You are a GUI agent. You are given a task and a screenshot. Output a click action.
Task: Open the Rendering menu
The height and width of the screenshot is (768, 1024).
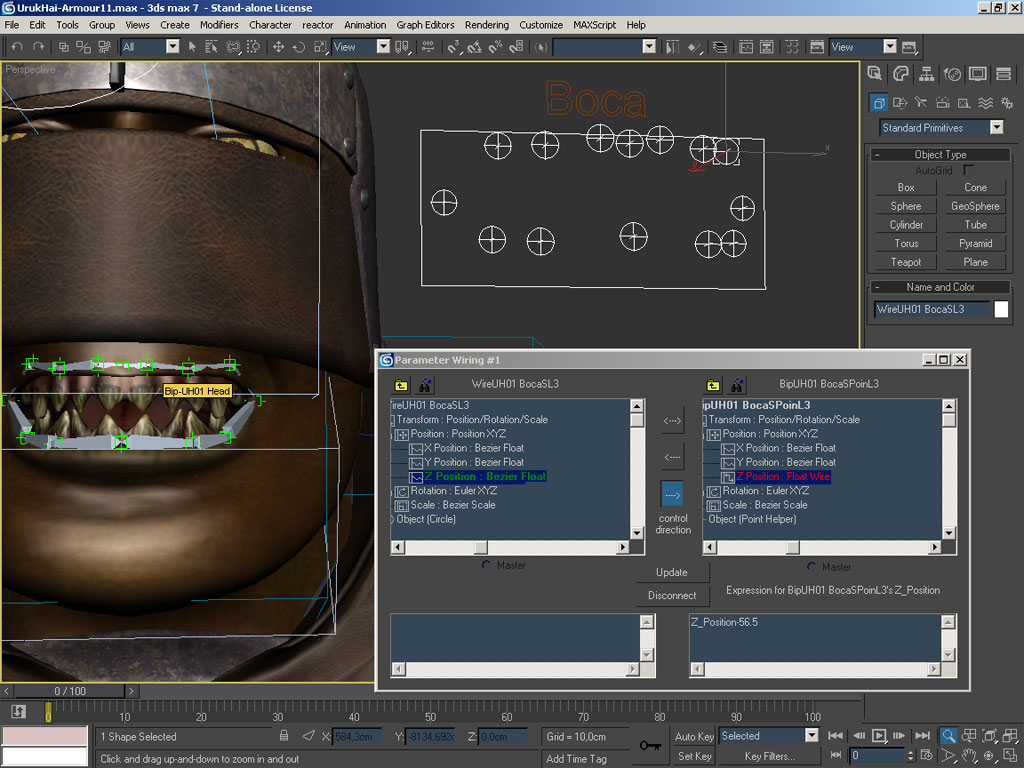(487, 25)
